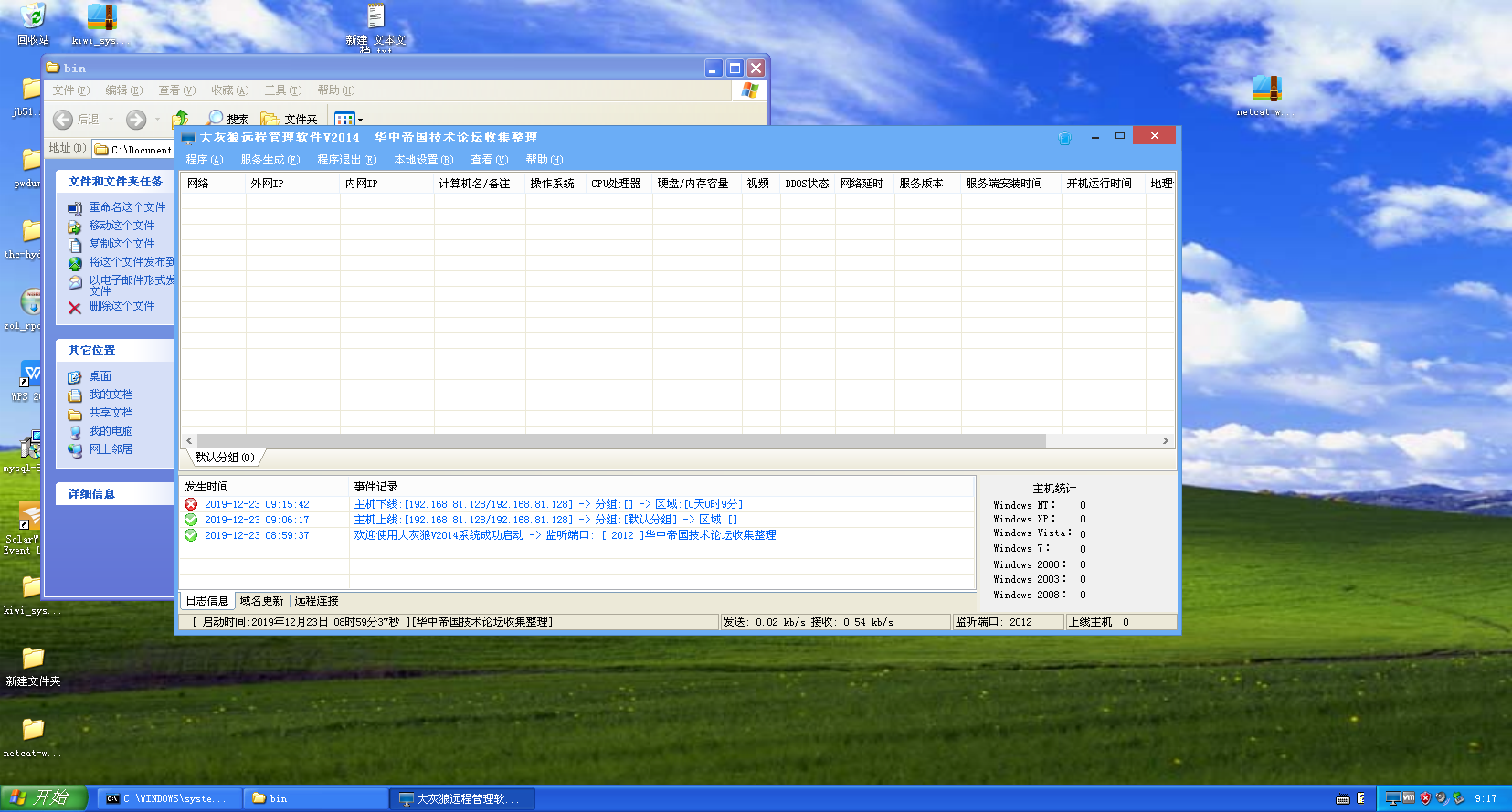The height and width of the screenshot is (812, 1512).
Task: Click the 服务版本 column header
Action: click(928, 184)
